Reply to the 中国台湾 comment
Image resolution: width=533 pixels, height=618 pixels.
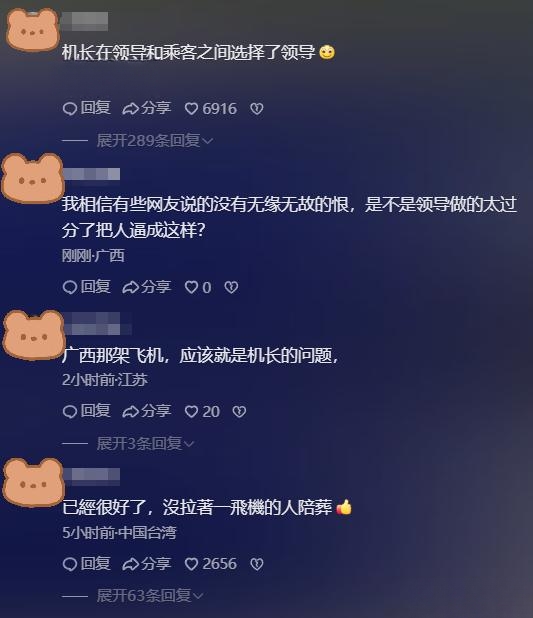pos(86,564)
